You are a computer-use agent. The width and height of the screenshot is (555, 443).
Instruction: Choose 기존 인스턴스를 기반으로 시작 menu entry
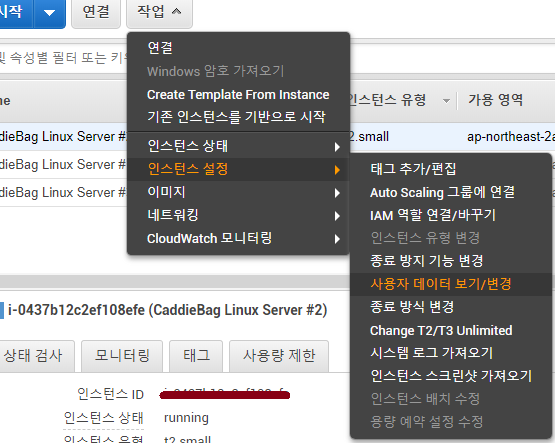coord(238,117)
